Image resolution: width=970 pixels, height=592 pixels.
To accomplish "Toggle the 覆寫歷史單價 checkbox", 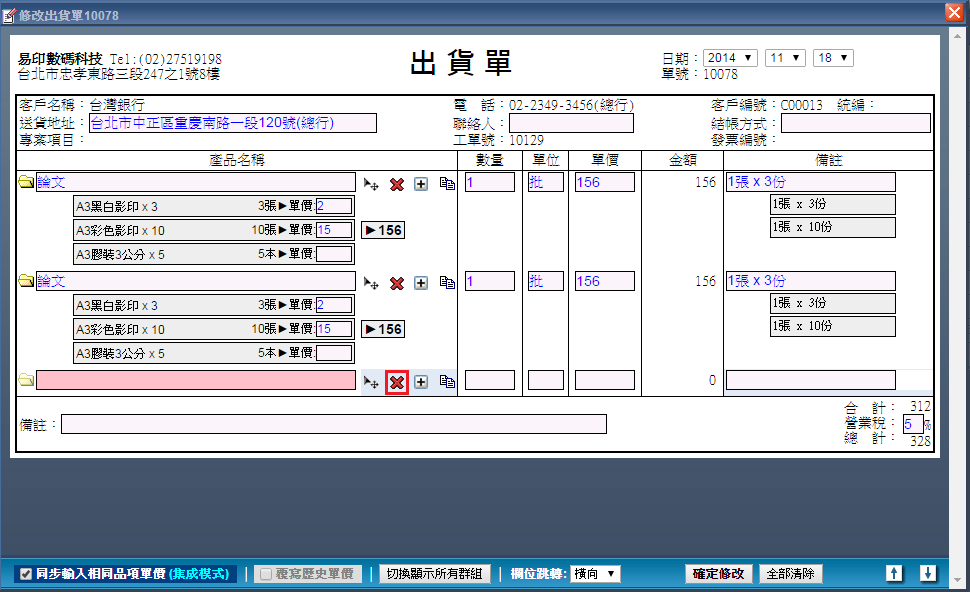I will pos(265,574).
